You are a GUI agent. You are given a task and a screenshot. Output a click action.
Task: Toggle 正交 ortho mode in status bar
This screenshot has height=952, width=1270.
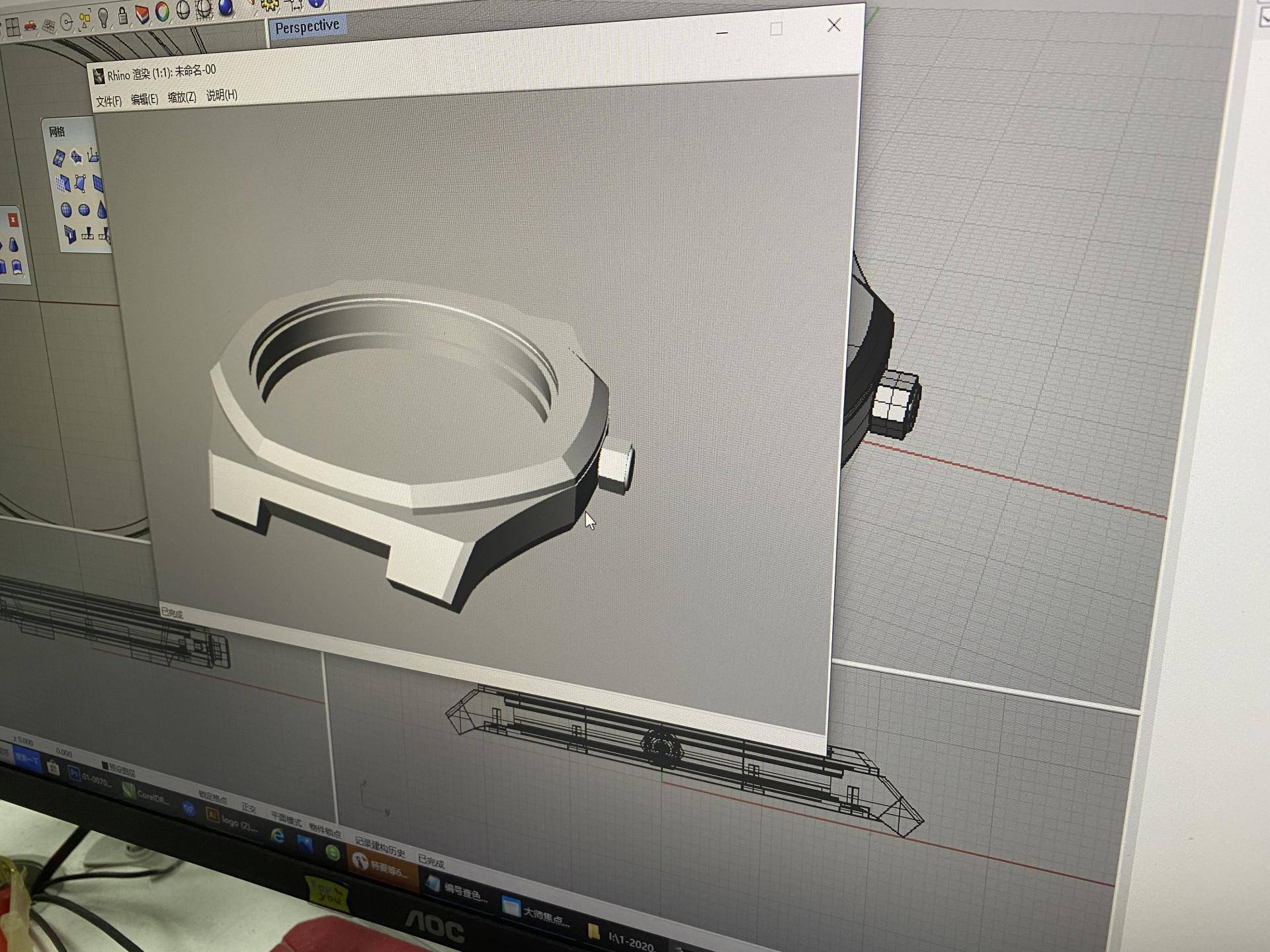click(249, 808)
